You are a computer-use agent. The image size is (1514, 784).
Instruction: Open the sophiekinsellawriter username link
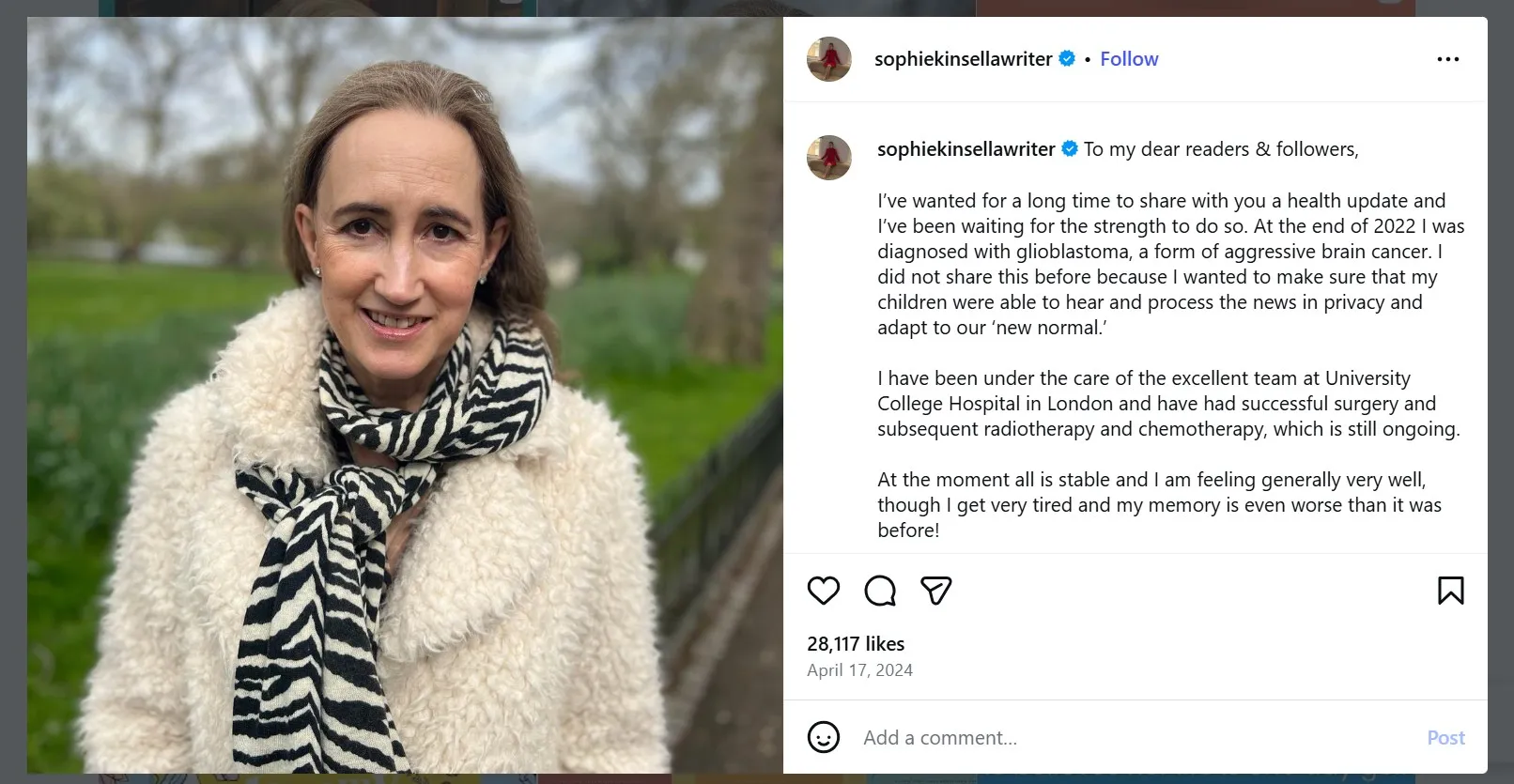click(x=965, y=58)
